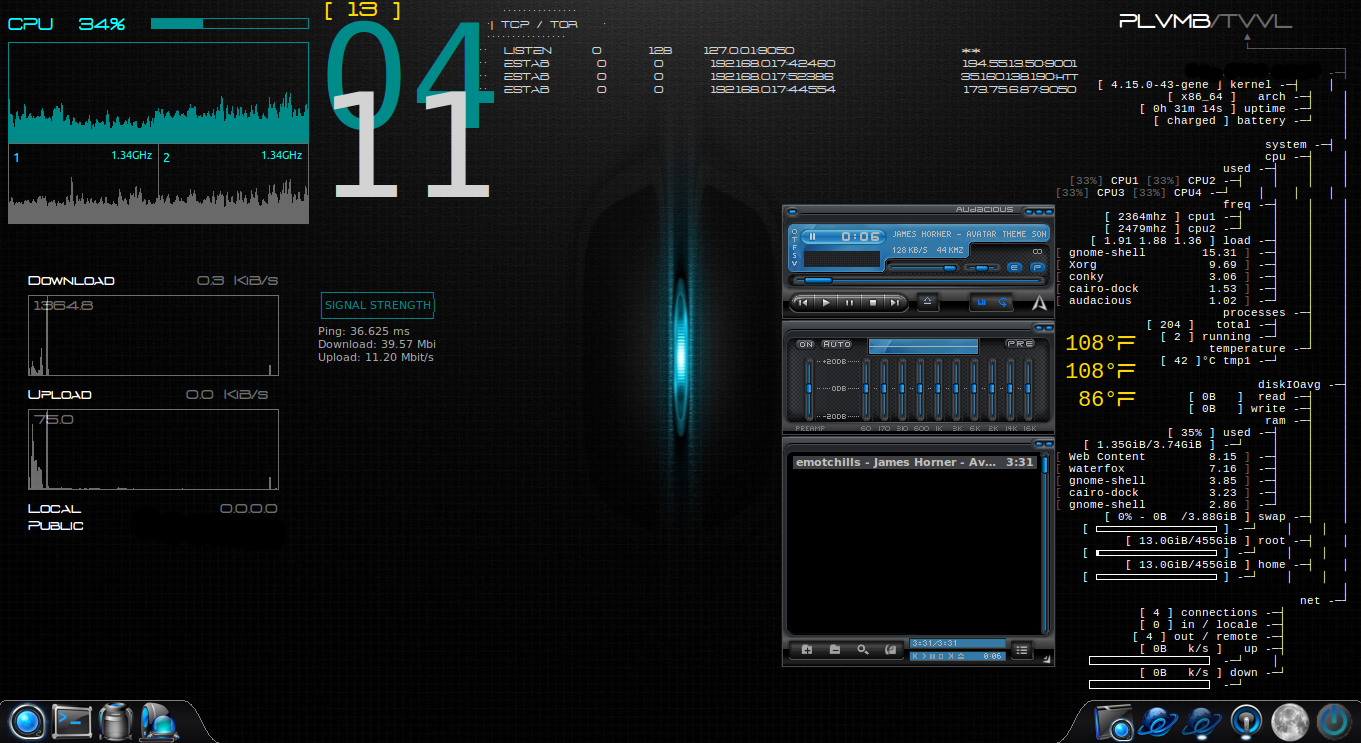Click the power icon in dock

1331,721
